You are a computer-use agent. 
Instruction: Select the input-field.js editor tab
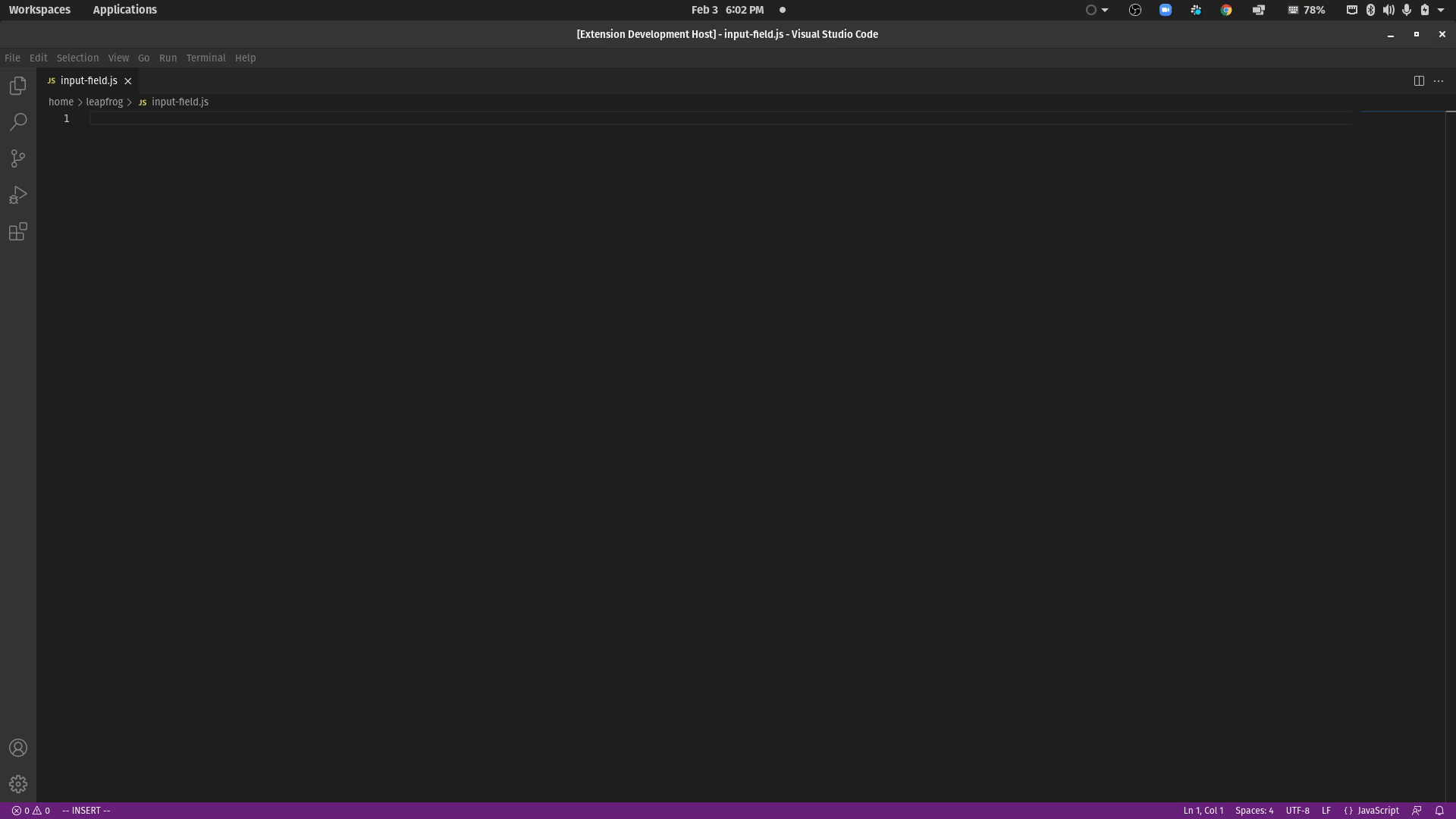coord(88,80)
